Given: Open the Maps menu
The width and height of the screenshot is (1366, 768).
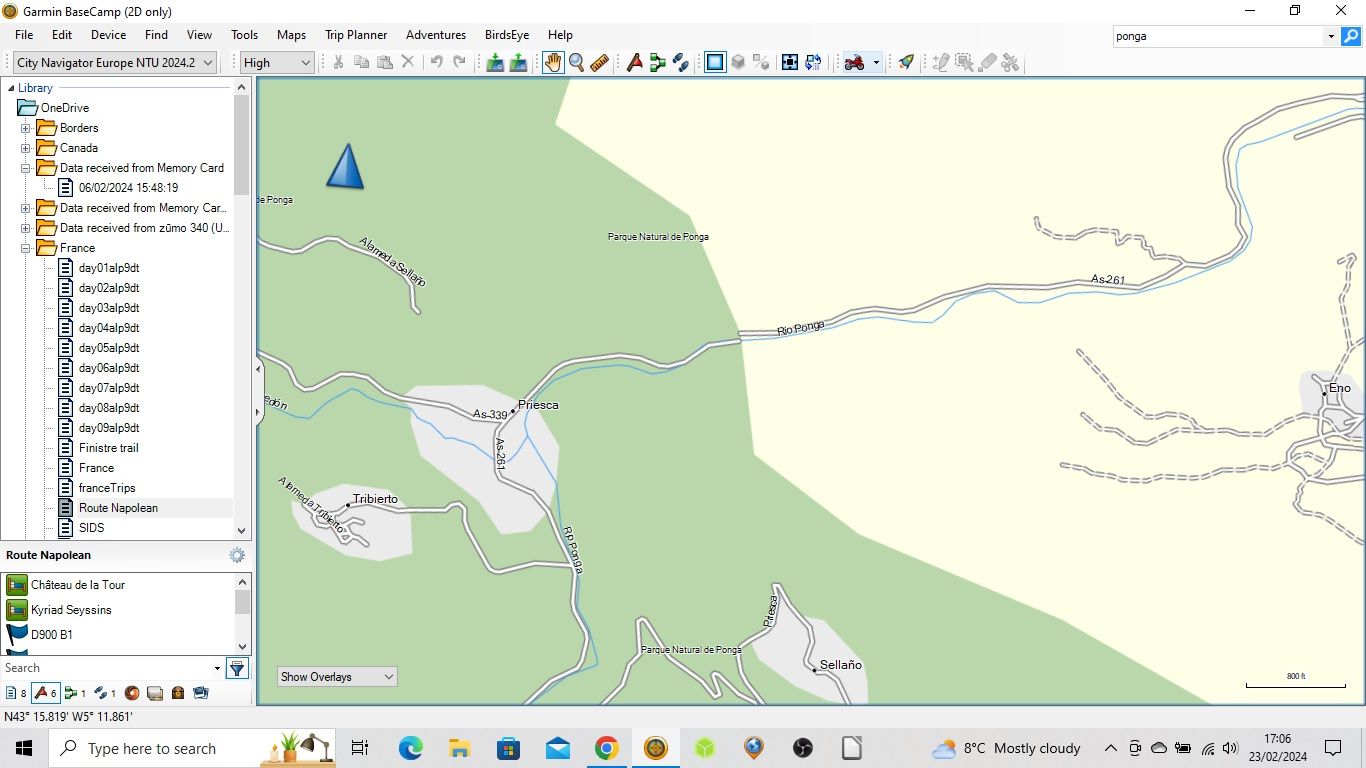Looking at the screenshot, I should click(x=291, y=35).
